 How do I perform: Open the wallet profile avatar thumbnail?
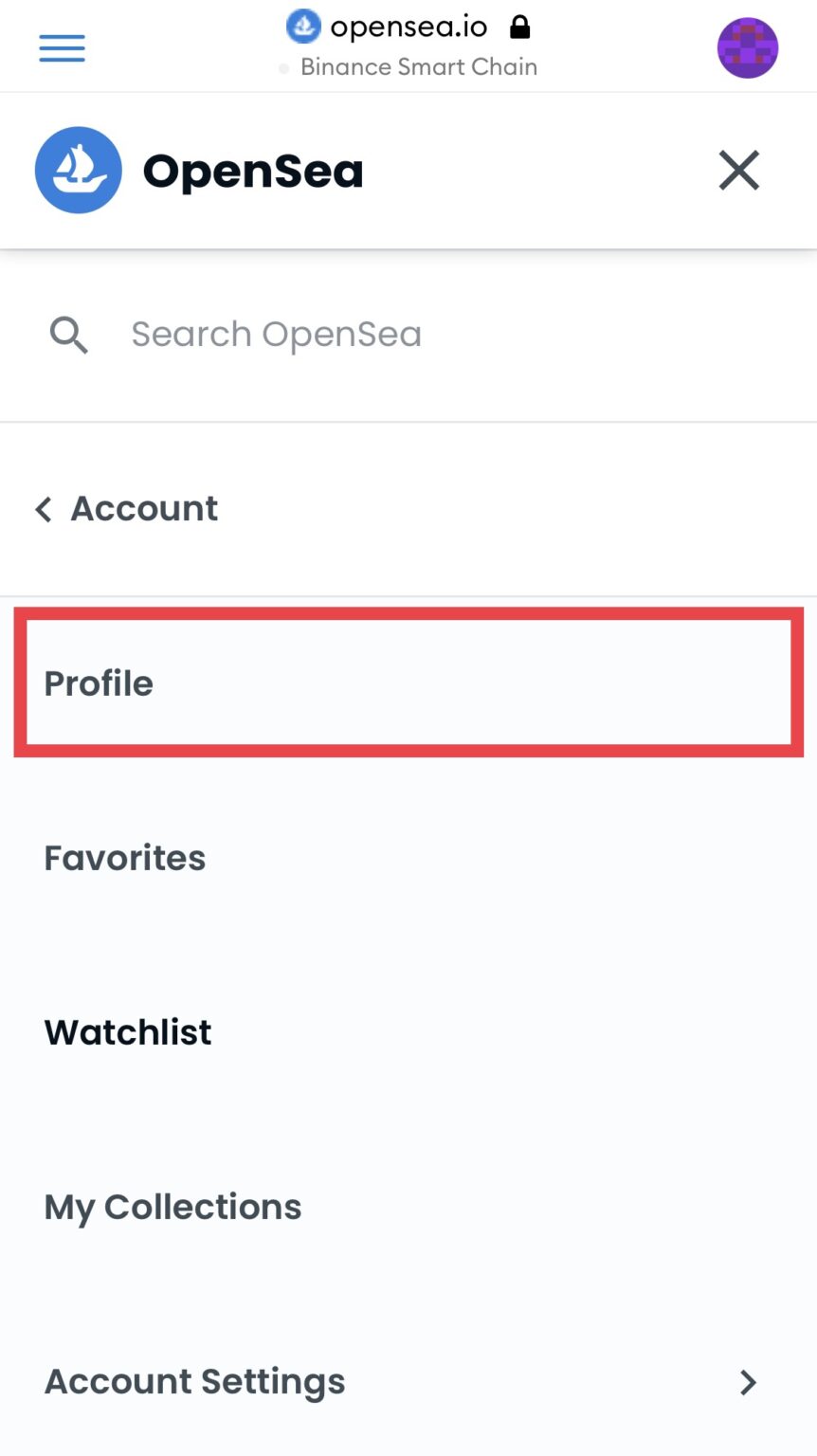(748, 46)
